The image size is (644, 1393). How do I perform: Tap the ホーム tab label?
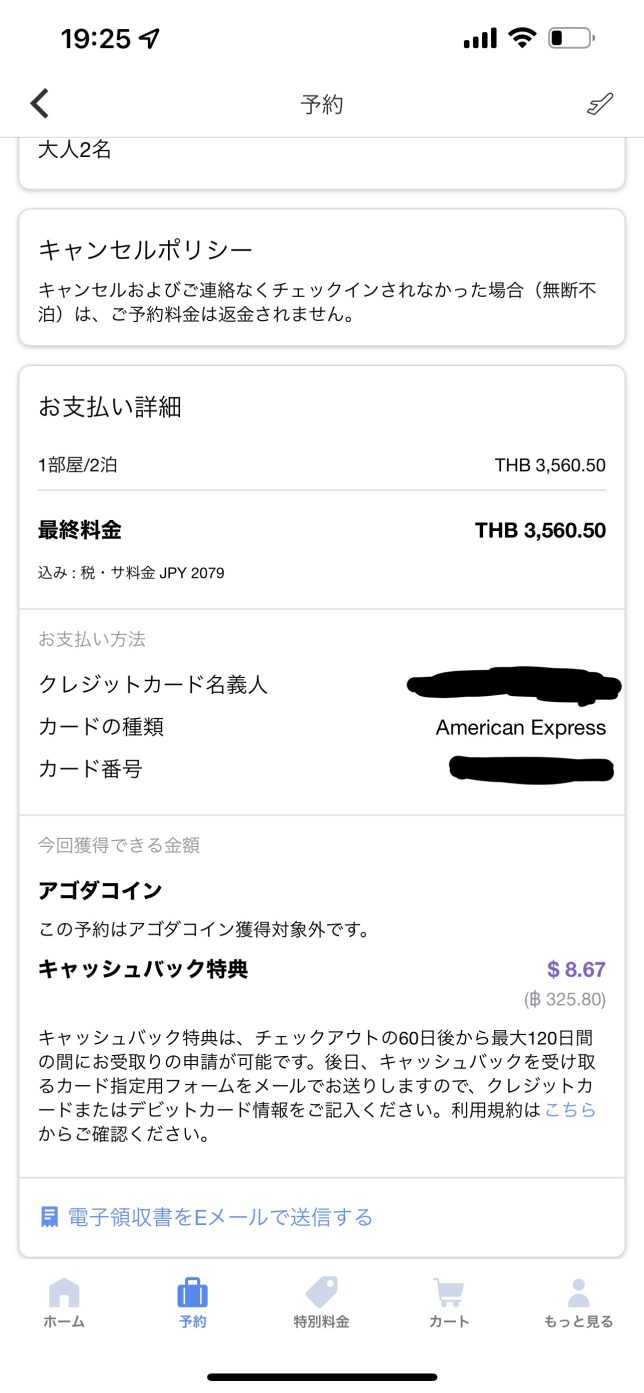[x=64, y=1321]
